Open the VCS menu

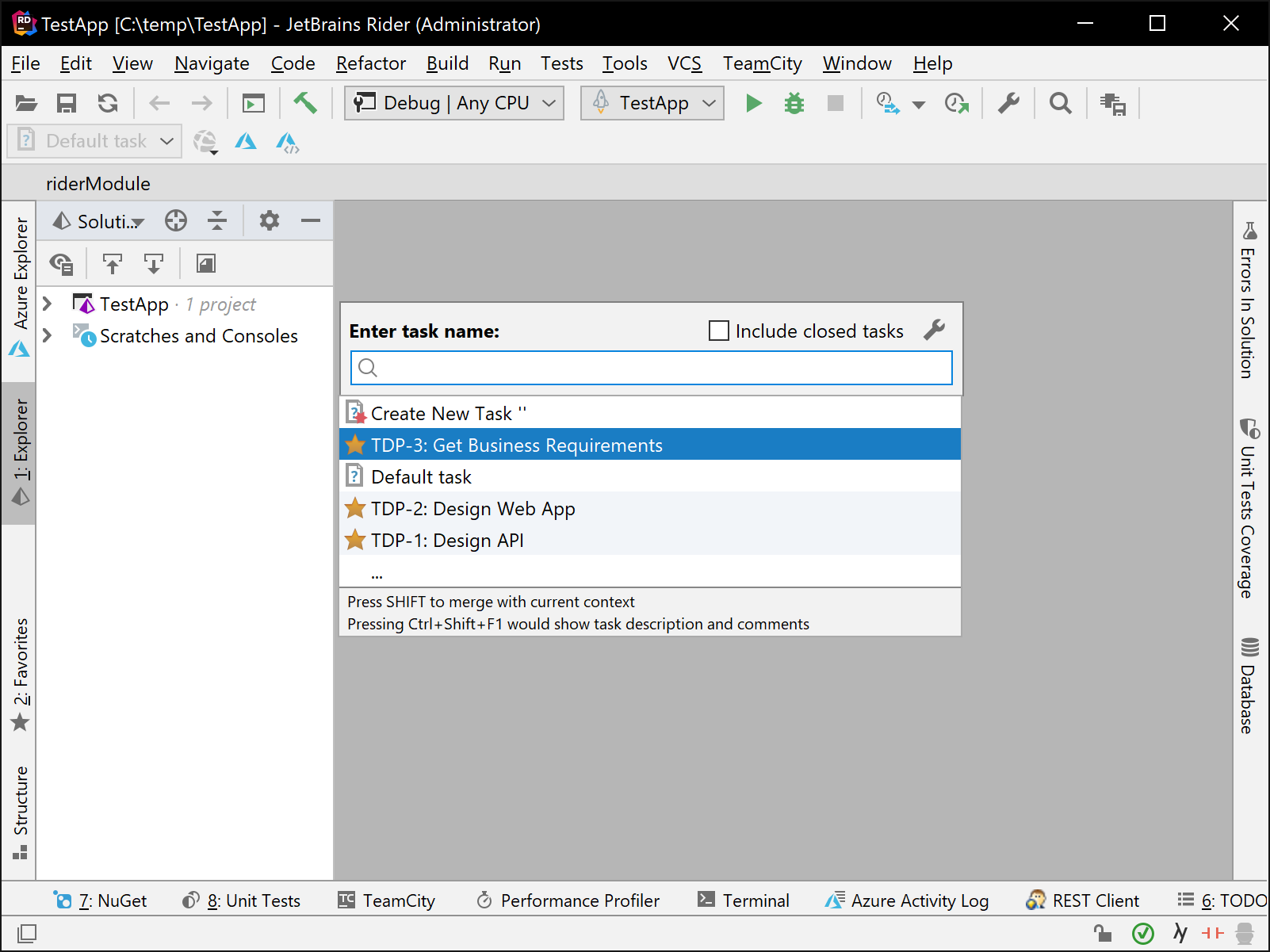684,63
